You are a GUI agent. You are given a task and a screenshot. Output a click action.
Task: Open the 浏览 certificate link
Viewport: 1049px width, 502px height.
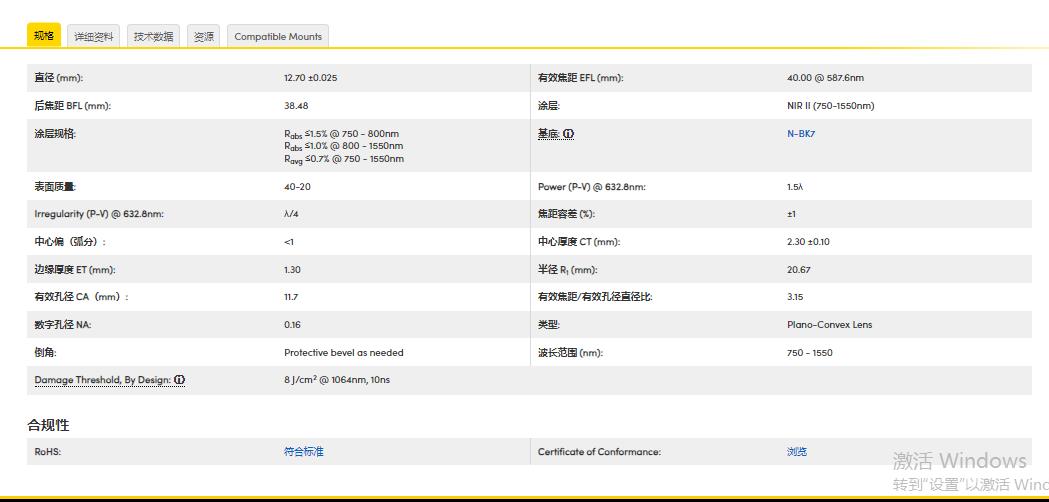(797, 452)
